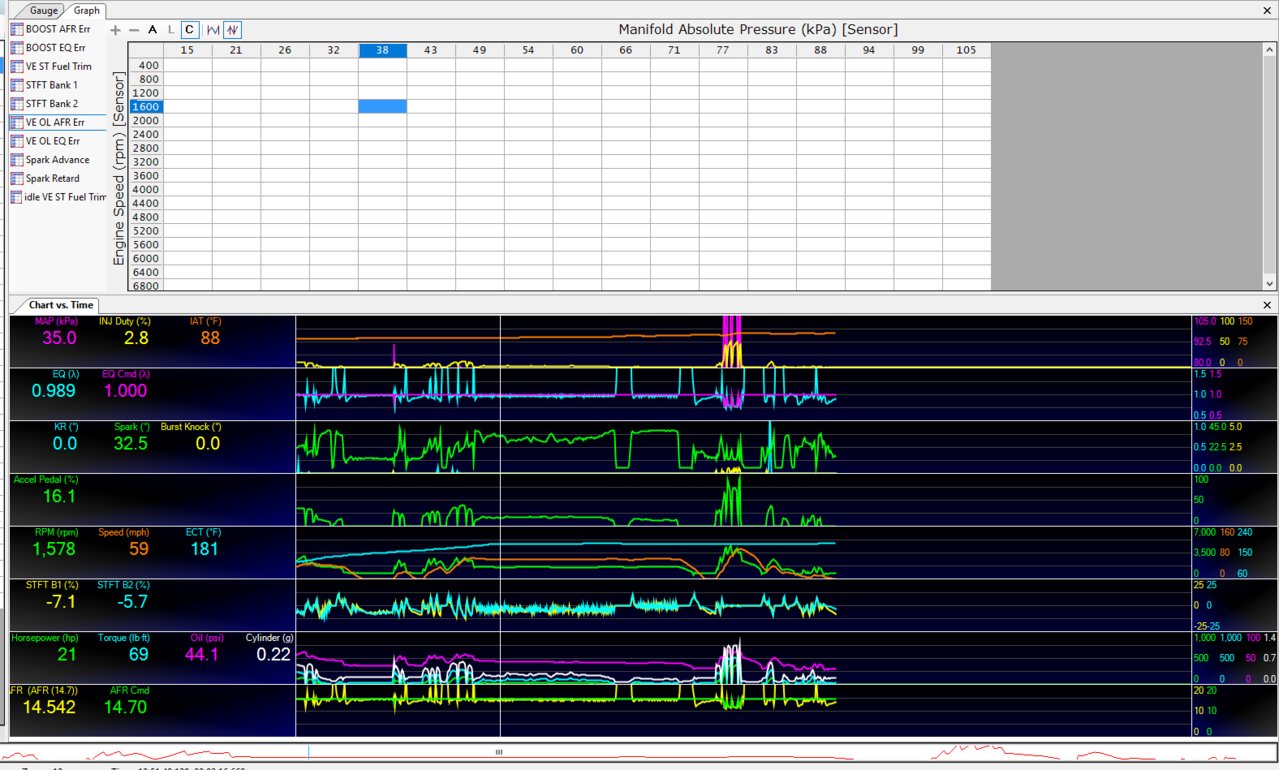Select the Graph tab
Viewport: 1279px width, 770px height.
tap(87, 10)
